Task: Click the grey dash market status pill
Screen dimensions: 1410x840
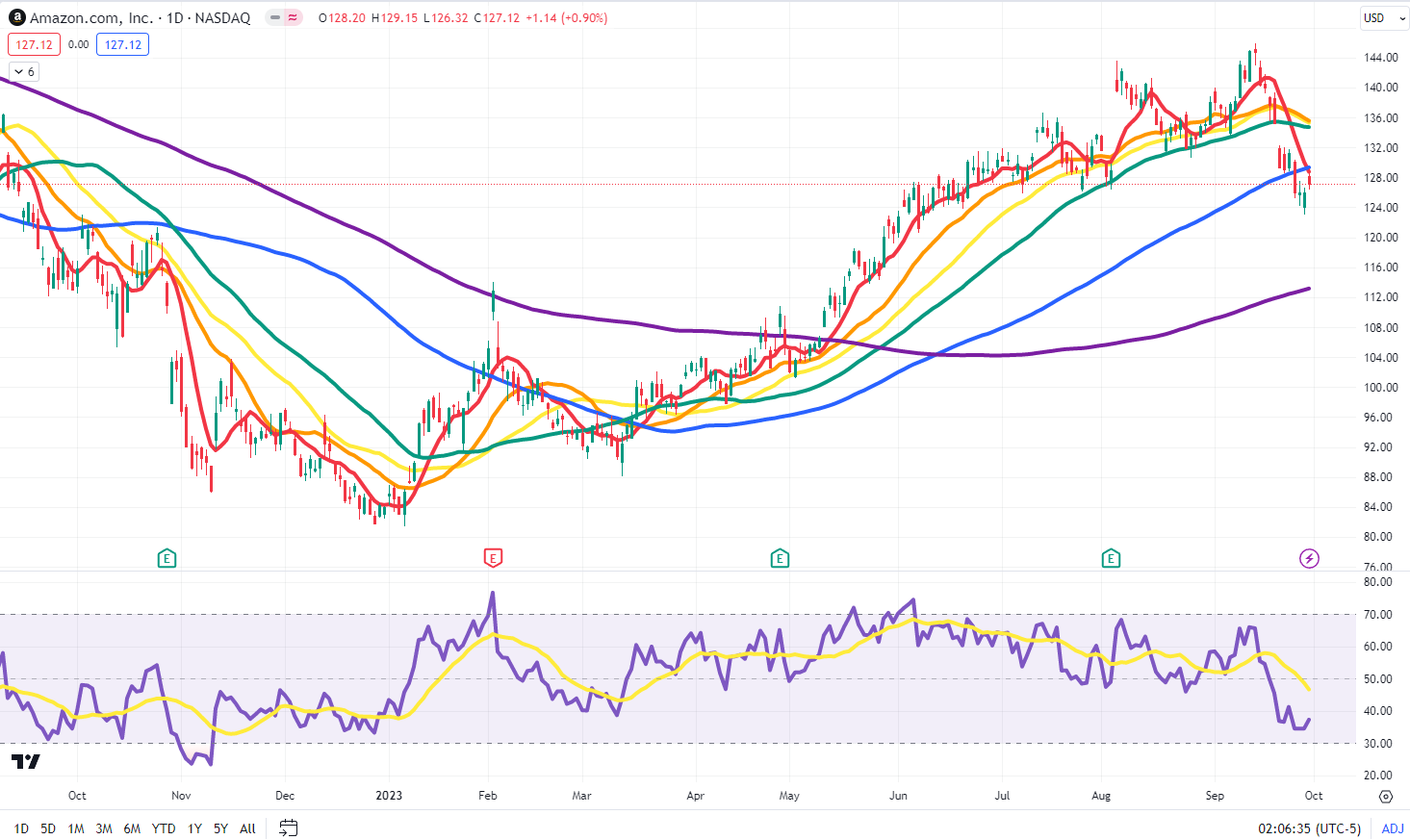Action: tap(274, 17)
